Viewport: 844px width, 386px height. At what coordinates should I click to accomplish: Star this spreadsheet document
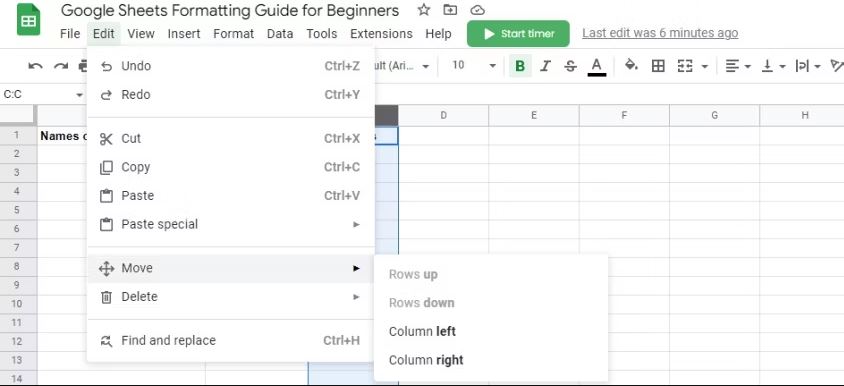424,10
